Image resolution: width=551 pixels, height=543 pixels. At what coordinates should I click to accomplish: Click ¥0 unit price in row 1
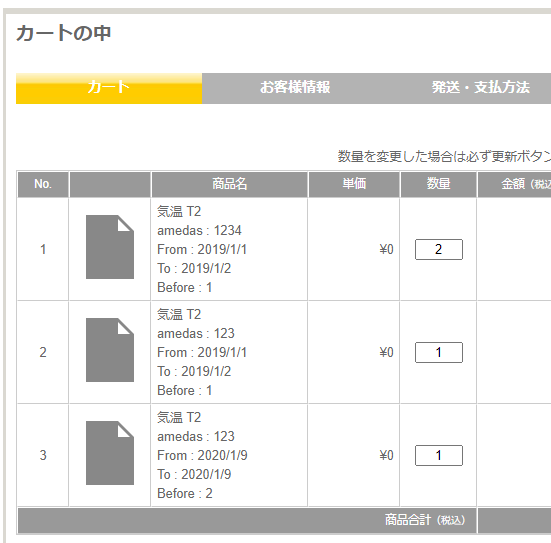pyautogui.click(x=386, y=250)
